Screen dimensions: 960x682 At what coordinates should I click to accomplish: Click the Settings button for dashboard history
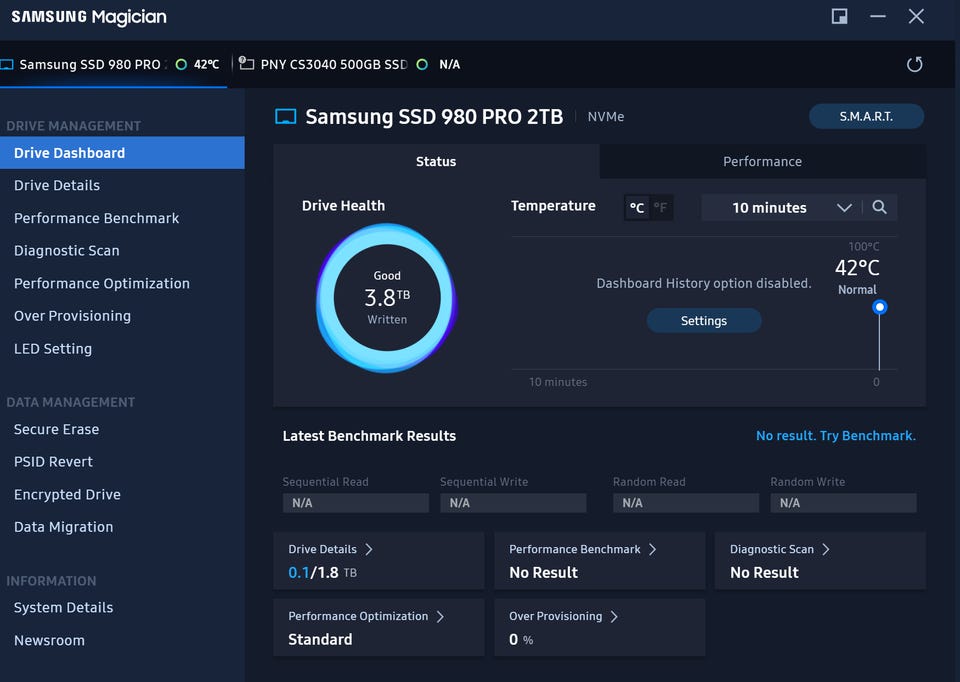704,321
